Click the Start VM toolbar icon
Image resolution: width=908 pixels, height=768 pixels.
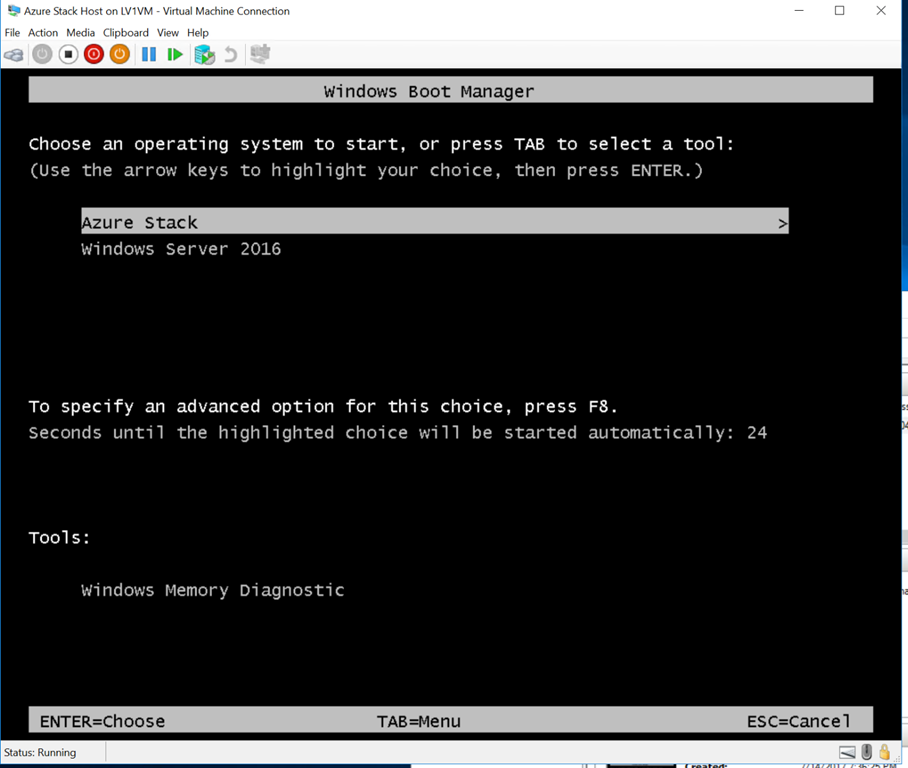click(x=42, y=54)
